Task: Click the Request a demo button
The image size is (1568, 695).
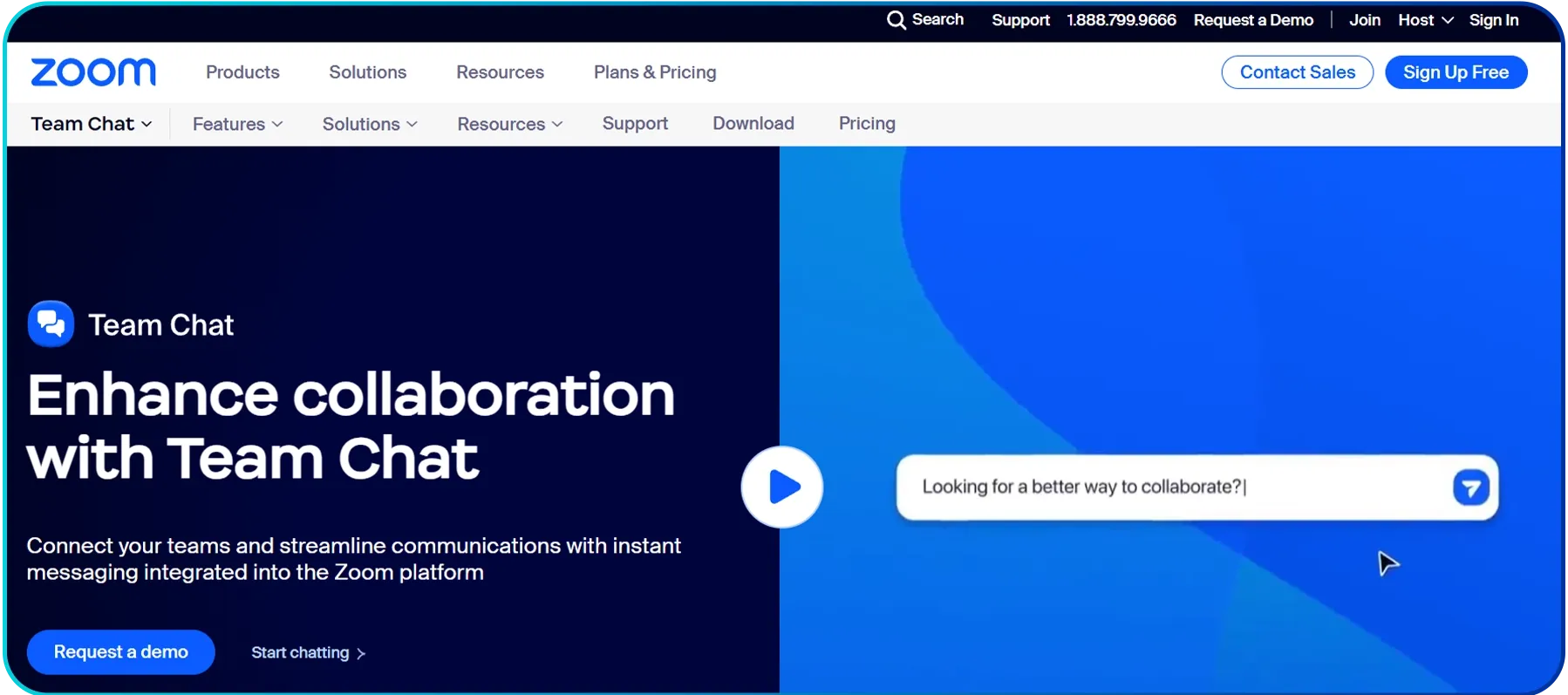Action: (121, 652)
